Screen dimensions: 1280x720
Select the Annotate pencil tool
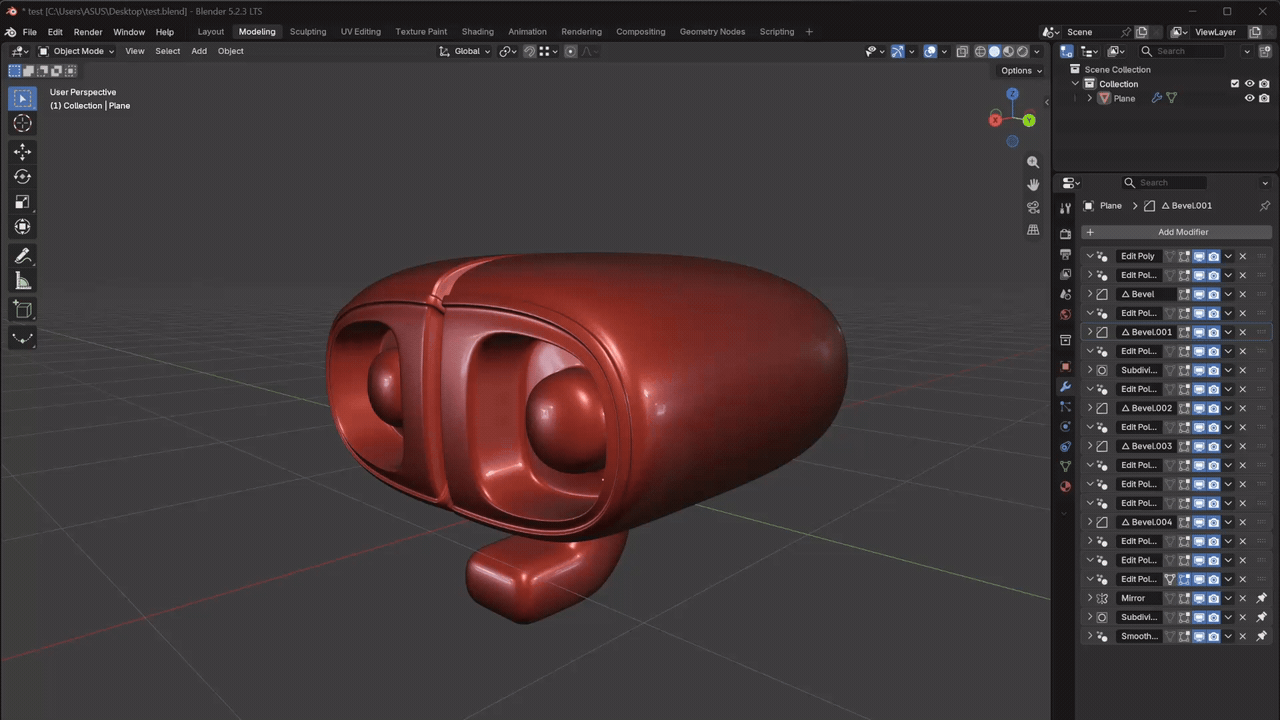(x=22, y=256)
